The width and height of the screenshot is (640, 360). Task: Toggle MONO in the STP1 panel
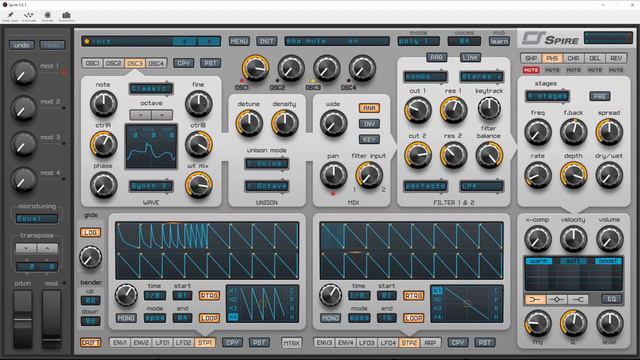(126, 318)
